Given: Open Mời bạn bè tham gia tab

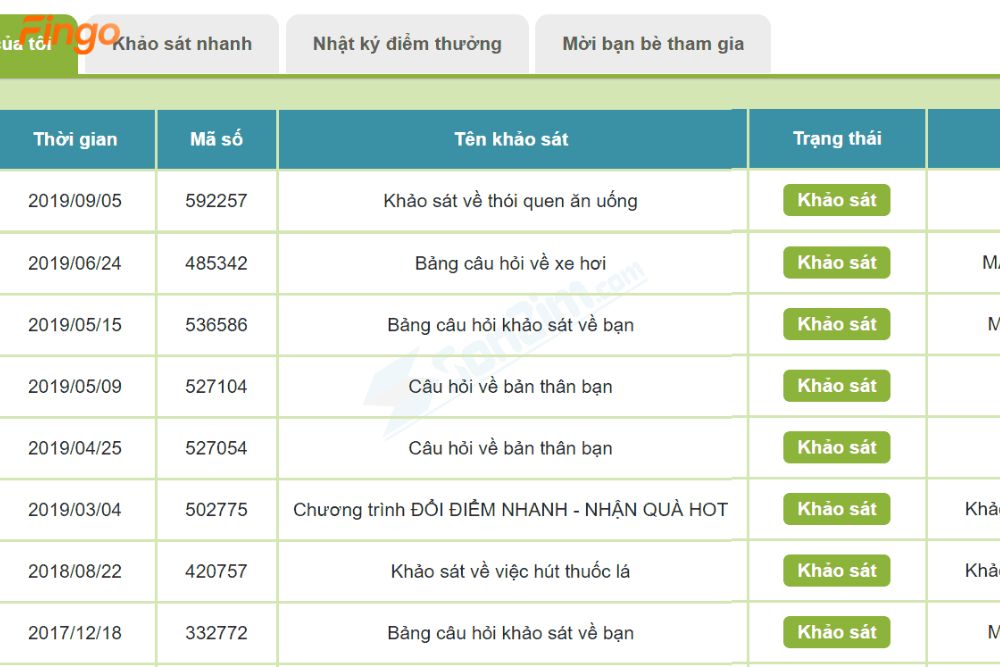Looking at the screenshot, I should click(x=653, y=43).
